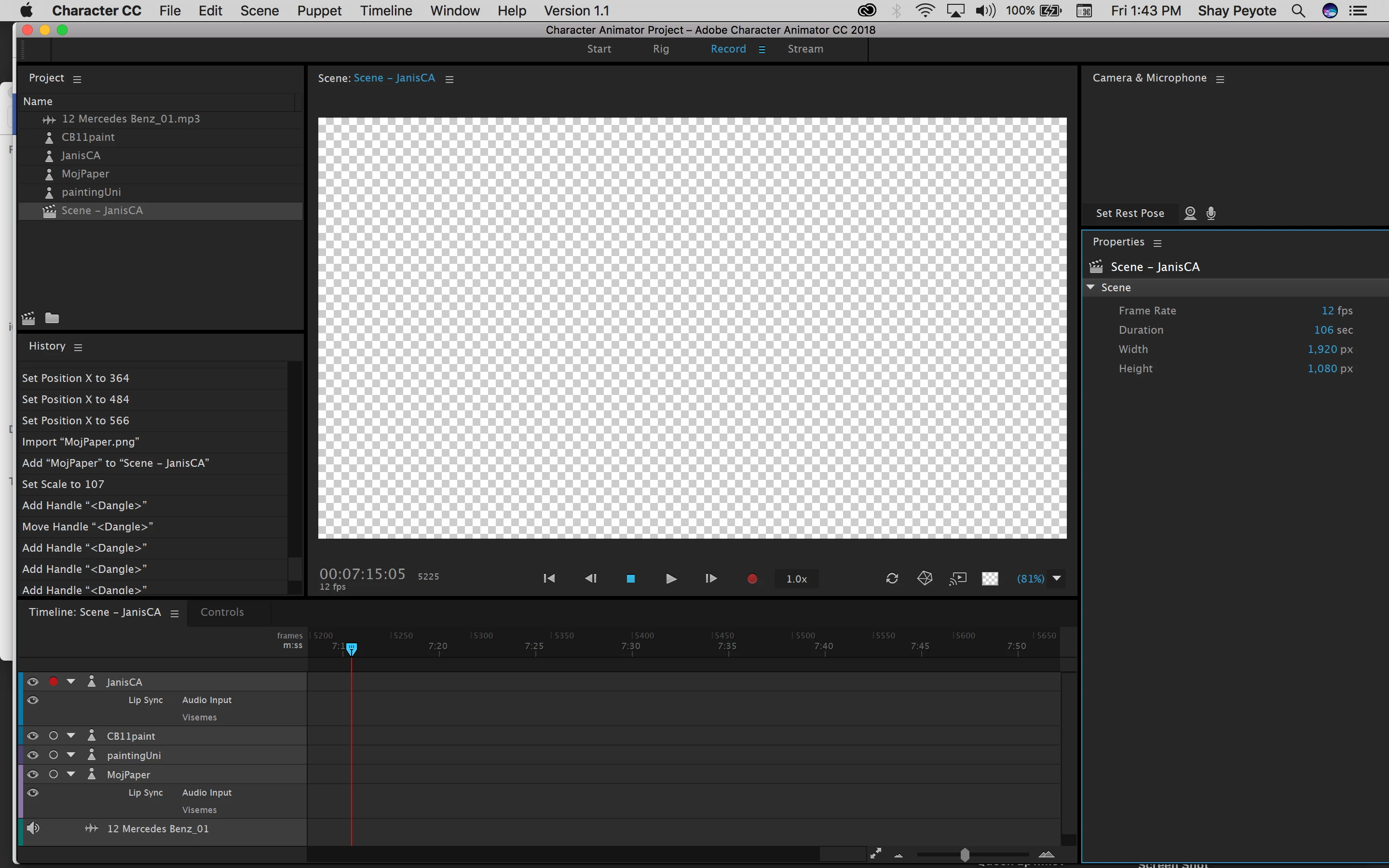Go to the start of the scene
Screen dimensions: 1389x868
coord(549,579)
